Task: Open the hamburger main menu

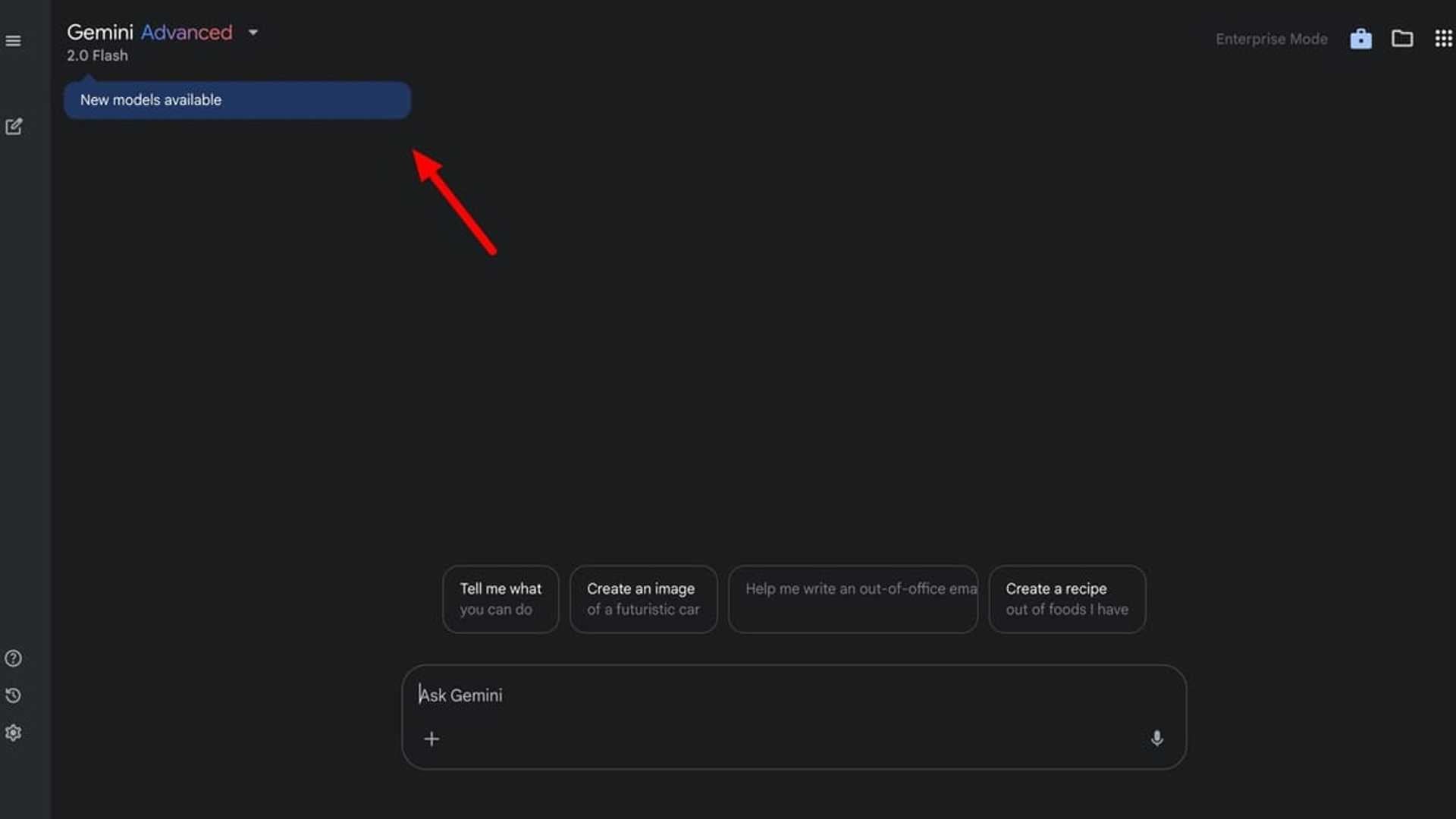Action: point(13,41)
